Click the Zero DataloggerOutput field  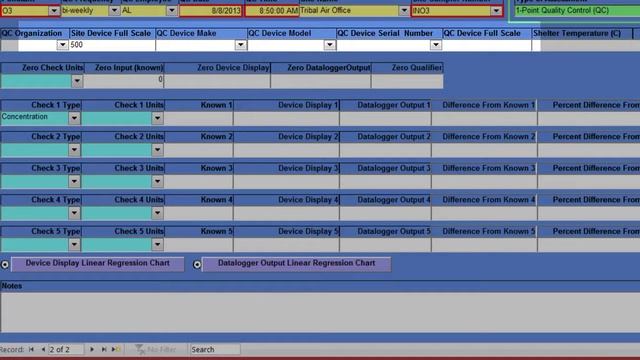[x=321, y=81]
